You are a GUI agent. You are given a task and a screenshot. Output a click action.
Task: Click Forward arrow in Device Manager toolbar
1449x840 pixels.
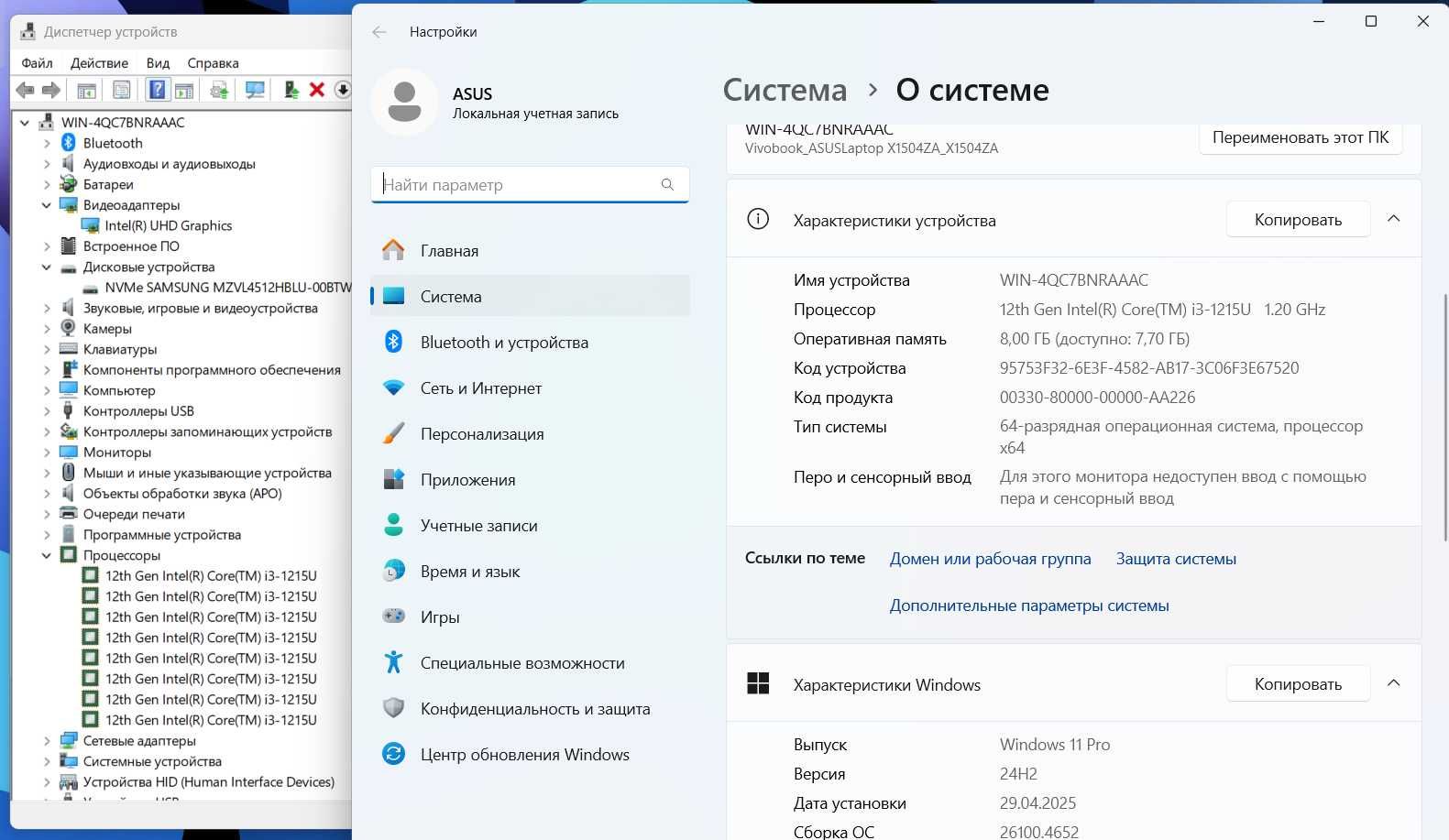point(51,90)
